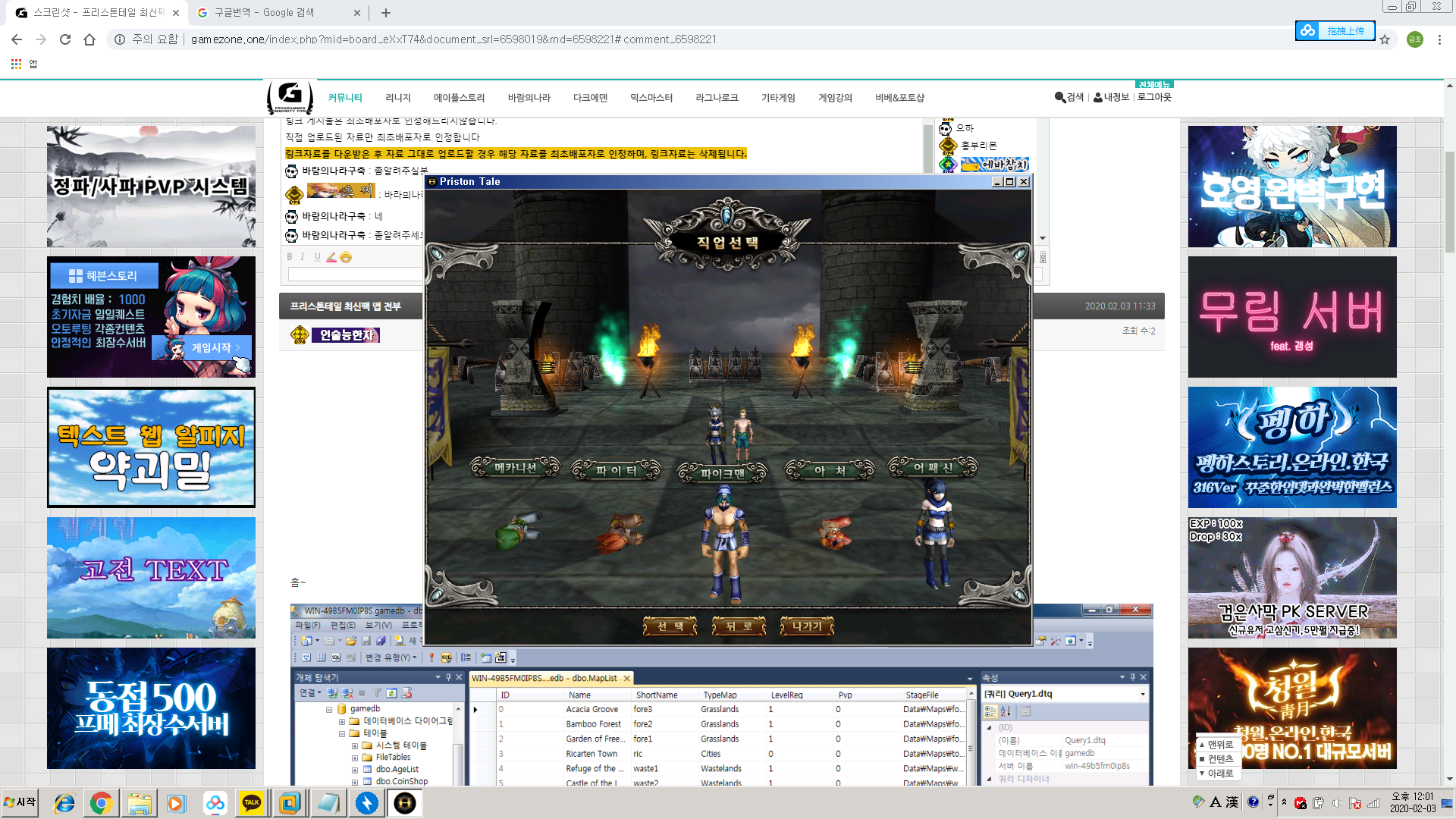The width and height of the screenshot is (1456, 819).
Task: Click the browser page vertical scrollbar thumb
Action: 1450,201
